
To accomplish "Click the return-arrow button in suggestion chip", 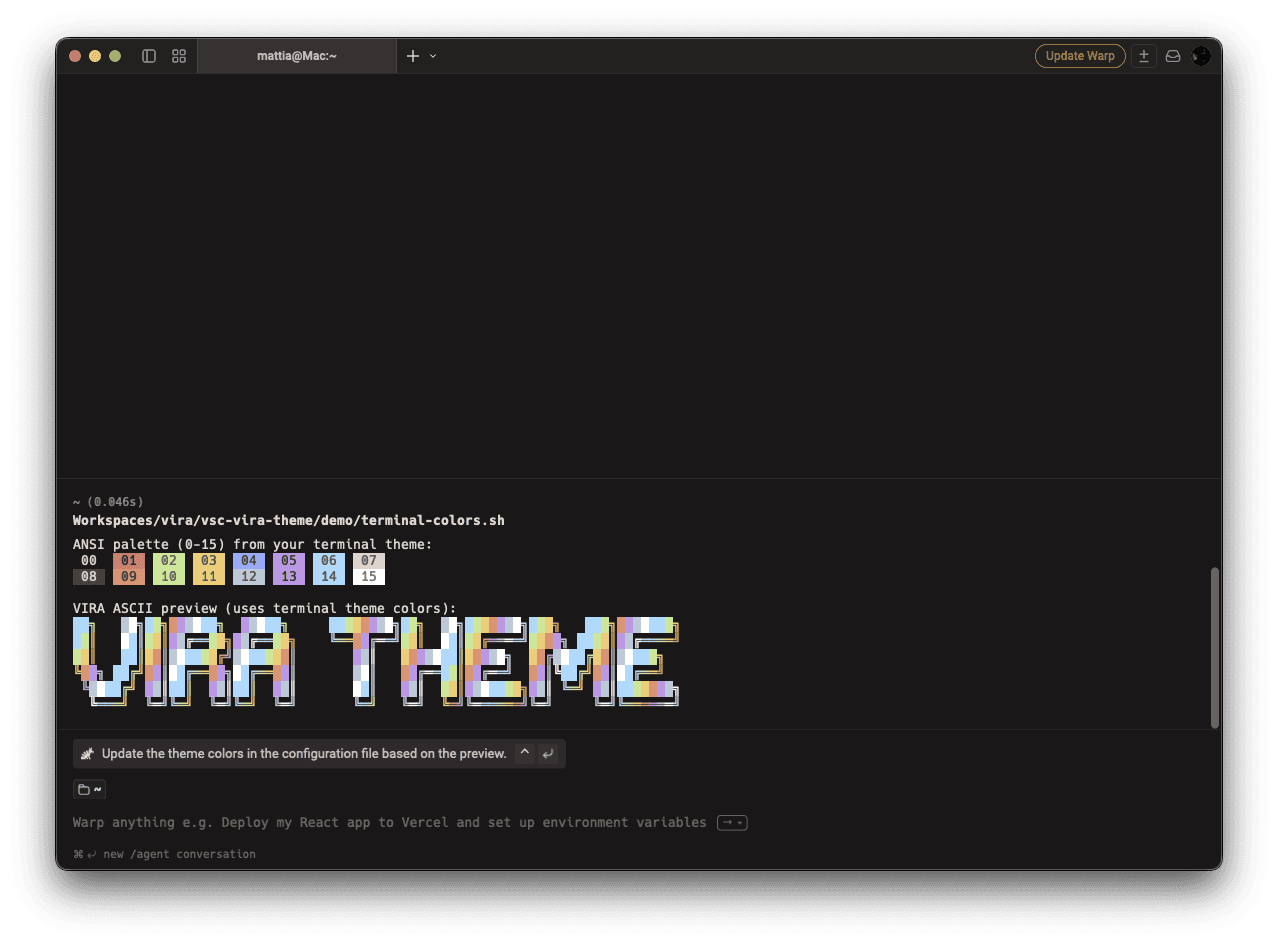I will (x=548, y=754).
